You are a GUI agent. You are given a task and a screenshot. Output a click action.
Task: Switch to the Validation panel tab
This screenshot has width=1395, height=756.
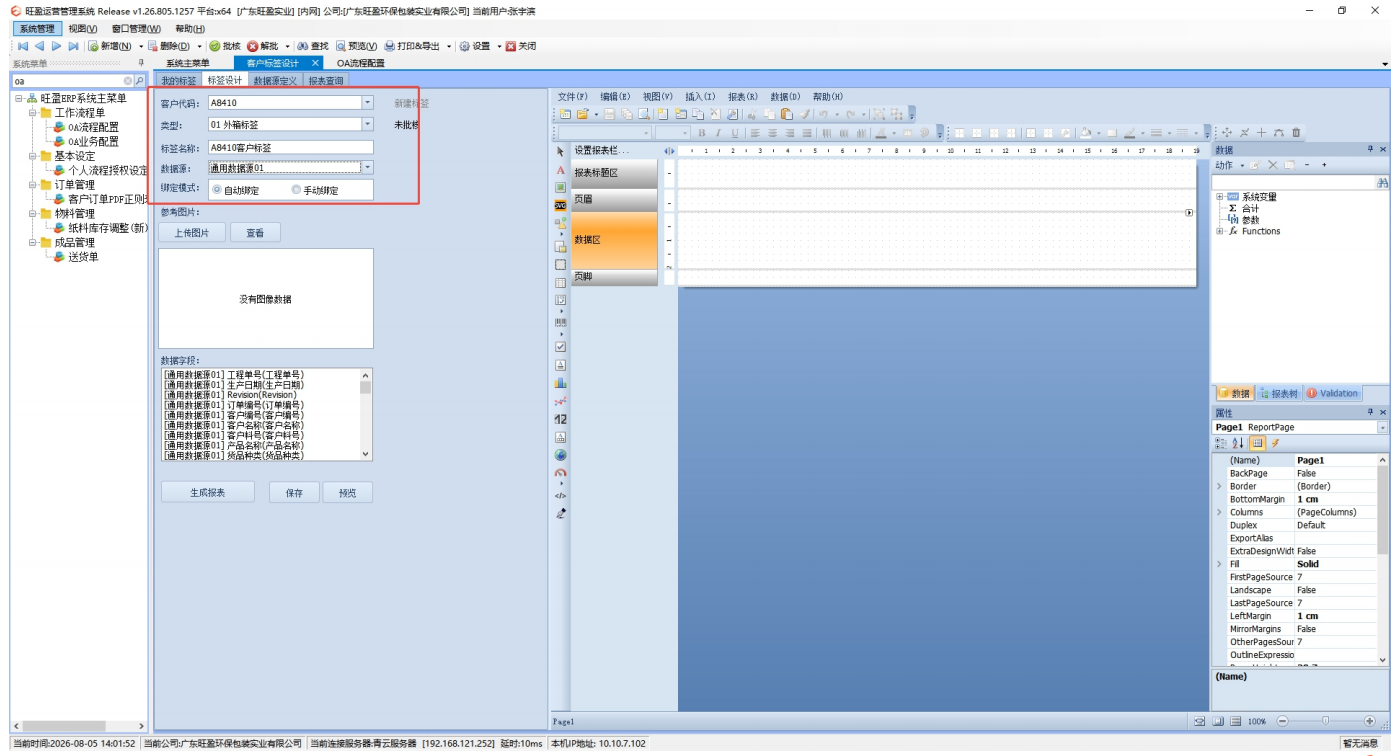[x=1332, y=394]
